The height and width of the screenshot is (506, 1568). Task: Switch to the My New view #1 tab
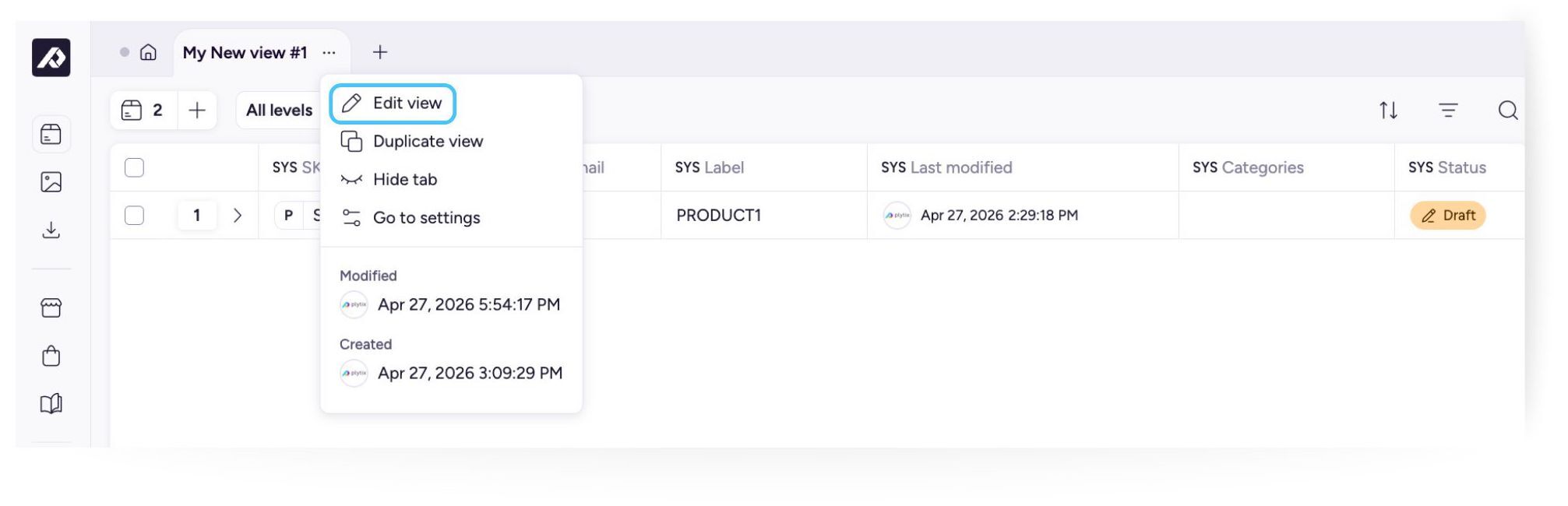click(x=245, y=53)
